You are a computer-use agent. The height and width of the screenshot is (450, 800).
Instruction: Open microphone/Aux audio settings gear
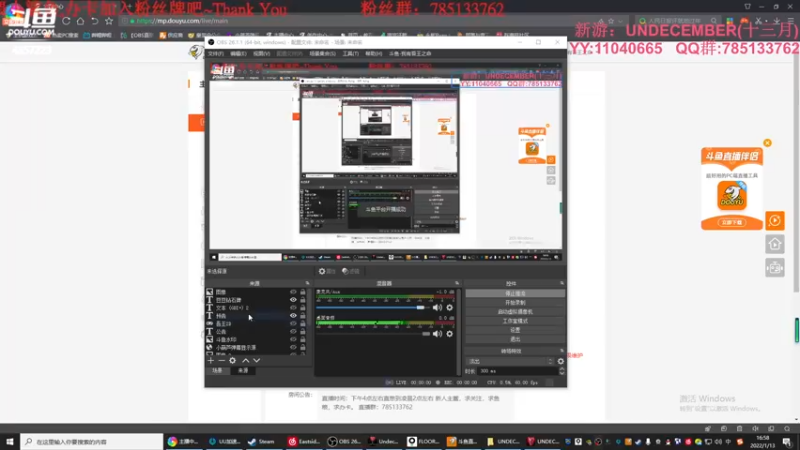pyautogui.click(x=449, y=308)
